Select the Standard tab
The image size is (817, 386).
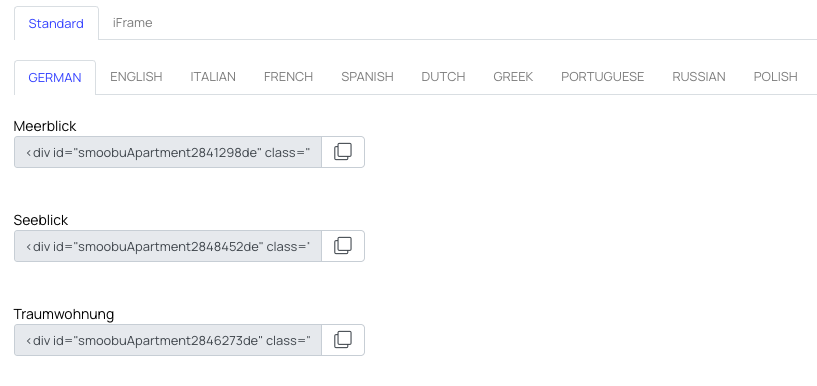coord(56,23)
